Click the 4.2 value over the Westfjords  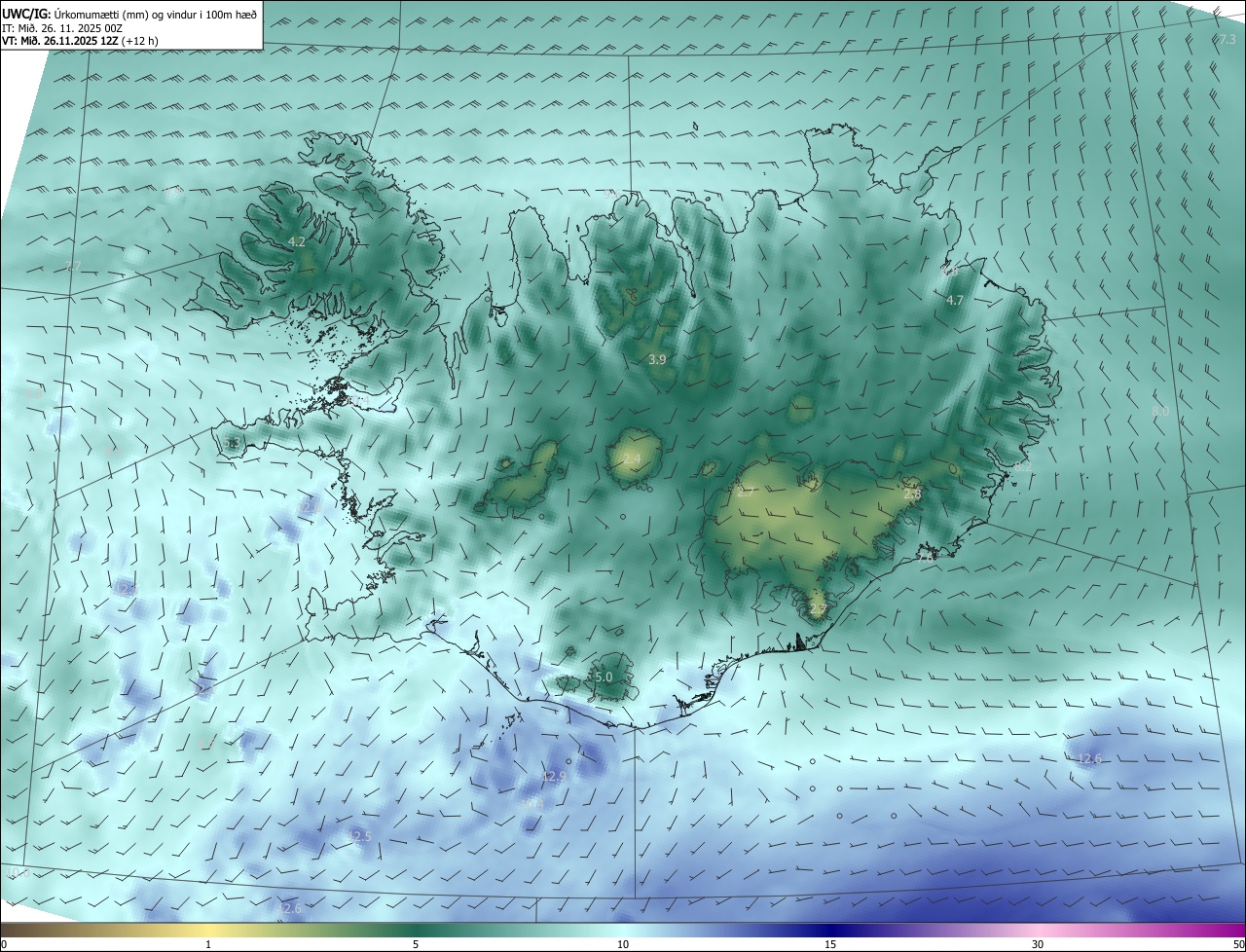[x=297, y=241]
